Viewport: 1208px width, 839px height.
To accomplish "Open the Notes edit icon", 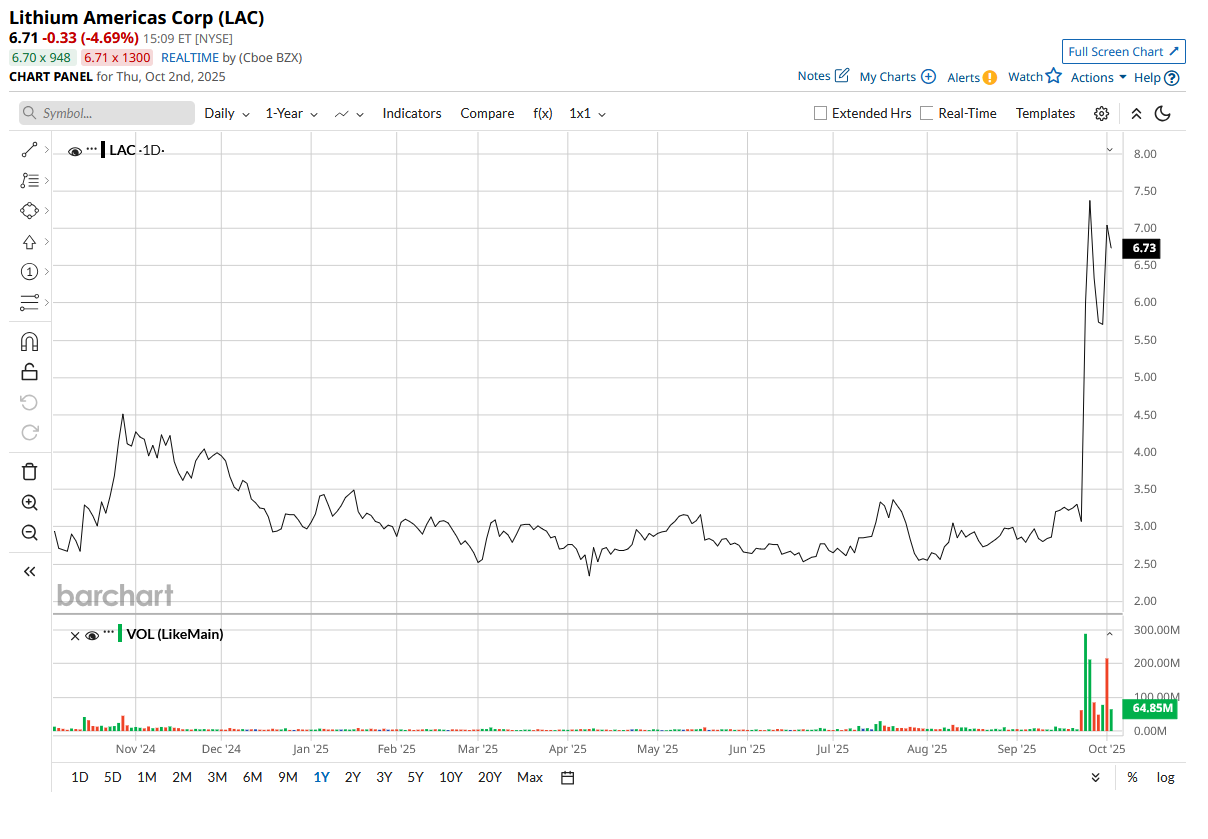I will [842, 76].
